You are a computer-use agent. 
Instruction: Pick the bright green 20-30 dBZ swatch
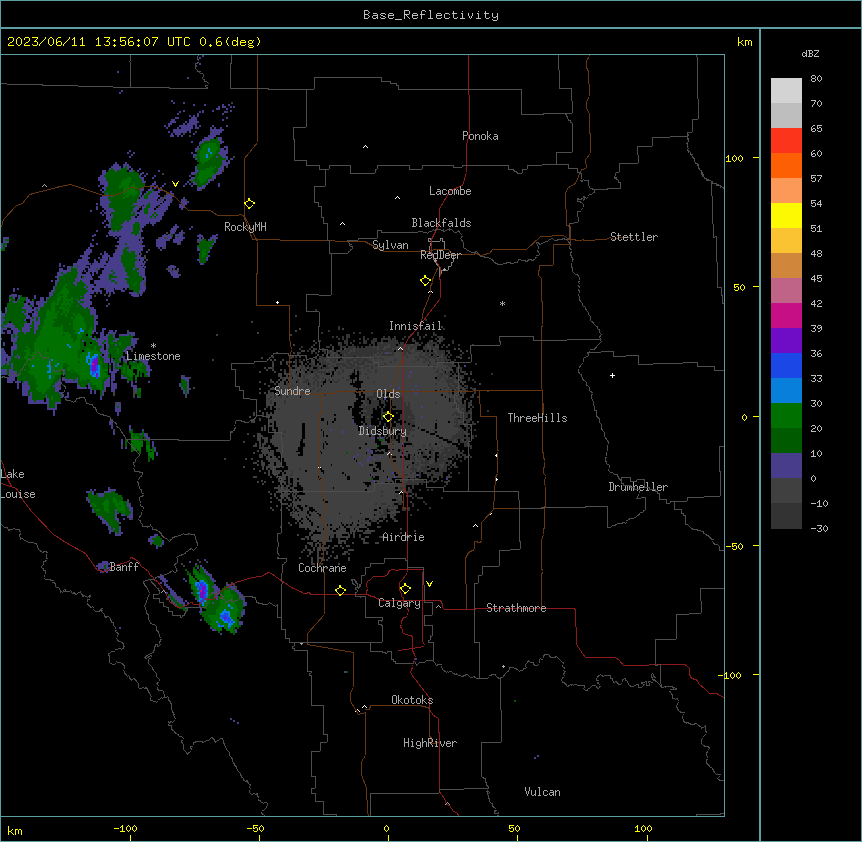pyautogui.click(x=786, y=416)
